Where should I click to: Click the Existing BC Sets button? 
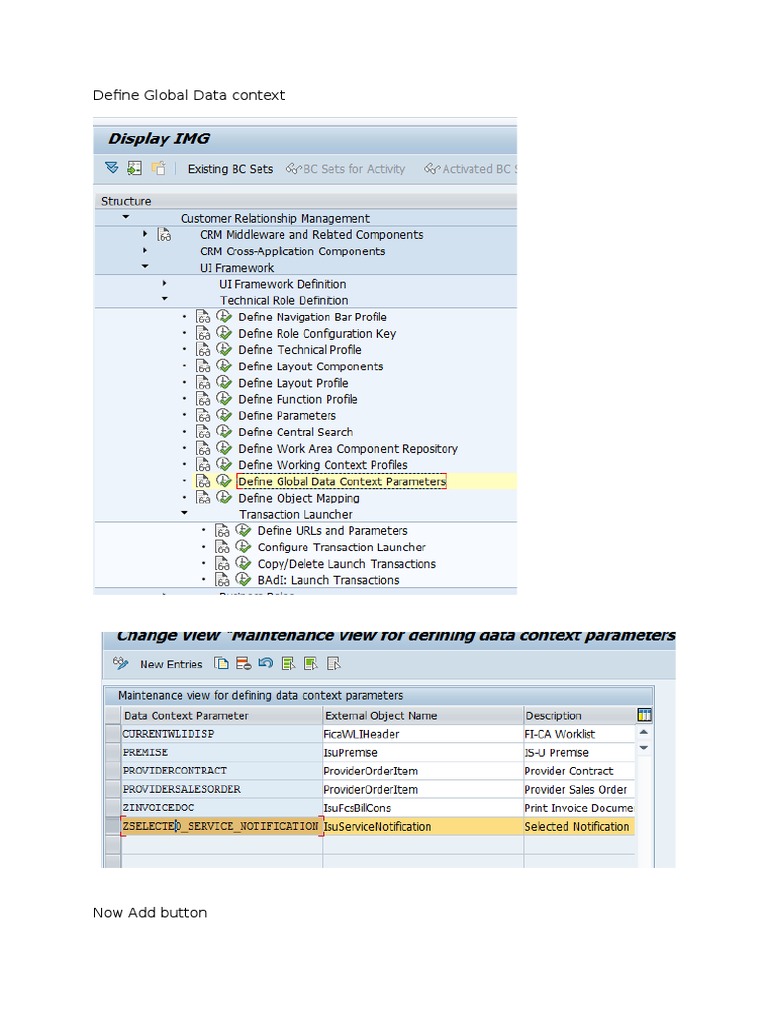pyautogui.click(x=230, y=168)
